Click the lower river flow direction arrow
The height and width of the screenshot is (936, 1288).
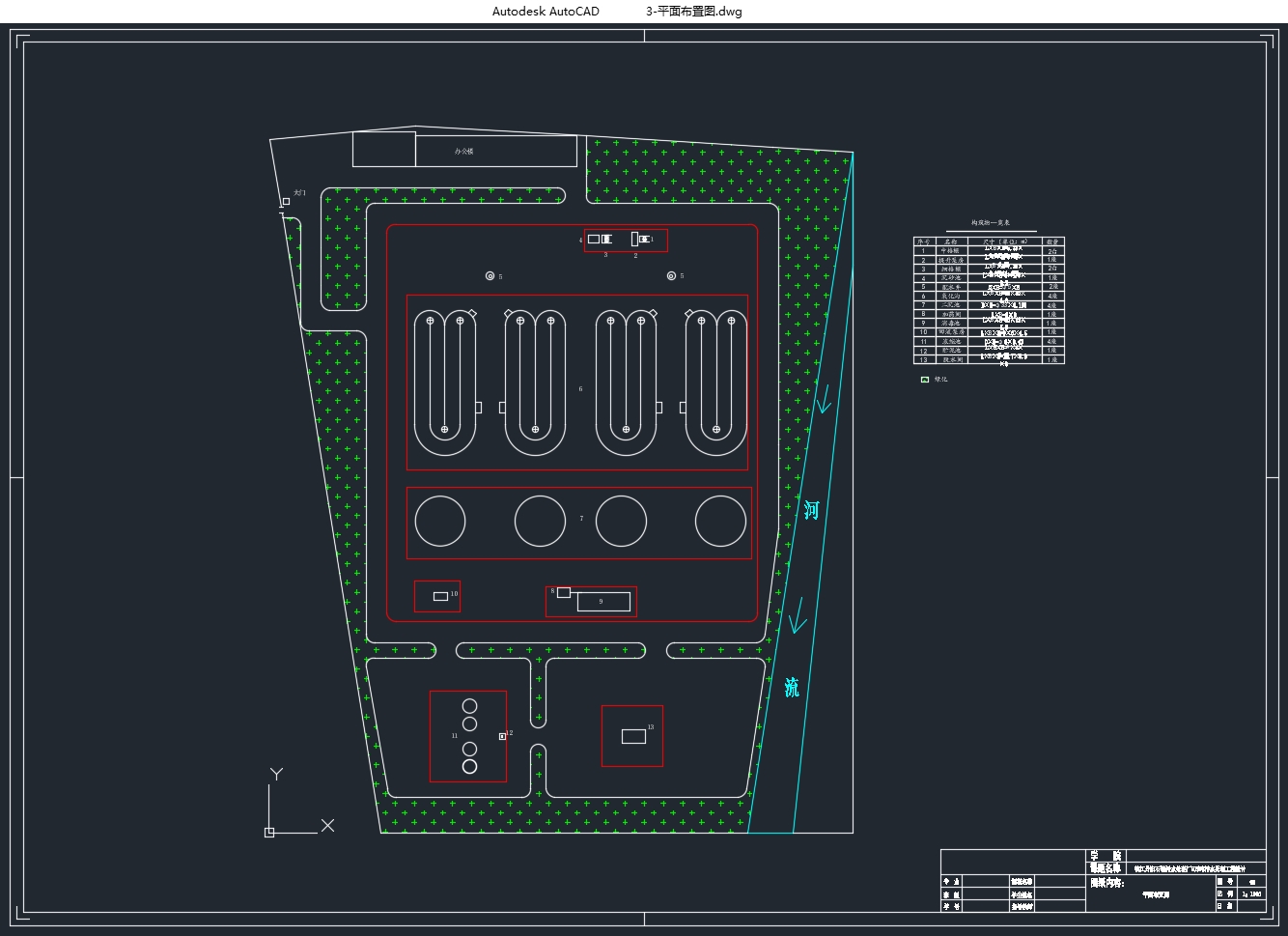click(797, 616)
